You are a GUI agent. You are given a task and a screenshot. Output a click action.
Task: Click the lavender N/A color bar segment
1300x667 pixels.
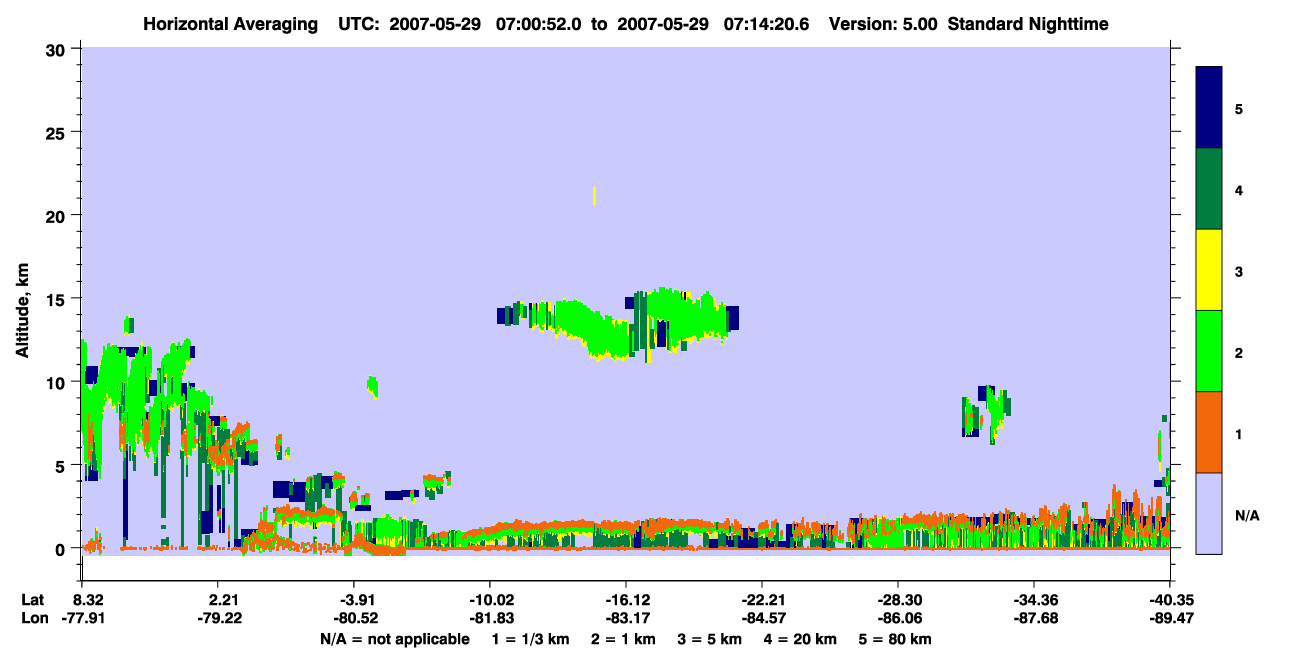click(x=1209, y=513)
